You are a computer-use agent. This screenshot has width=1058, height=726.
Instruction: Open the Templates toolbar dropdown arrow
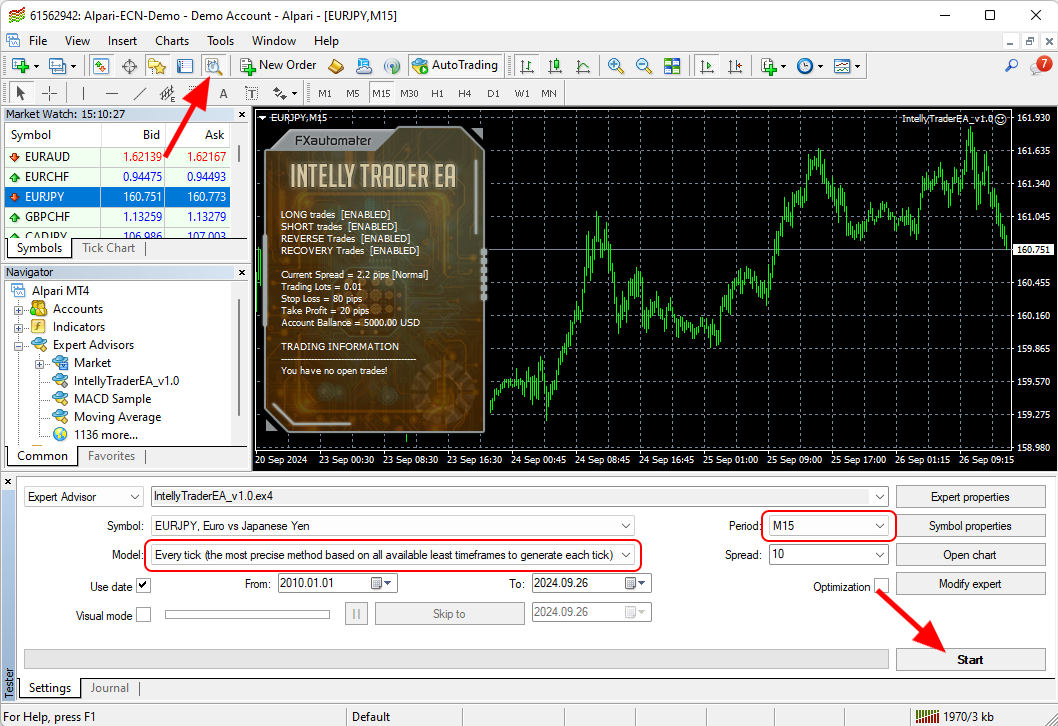pos(857,65)
